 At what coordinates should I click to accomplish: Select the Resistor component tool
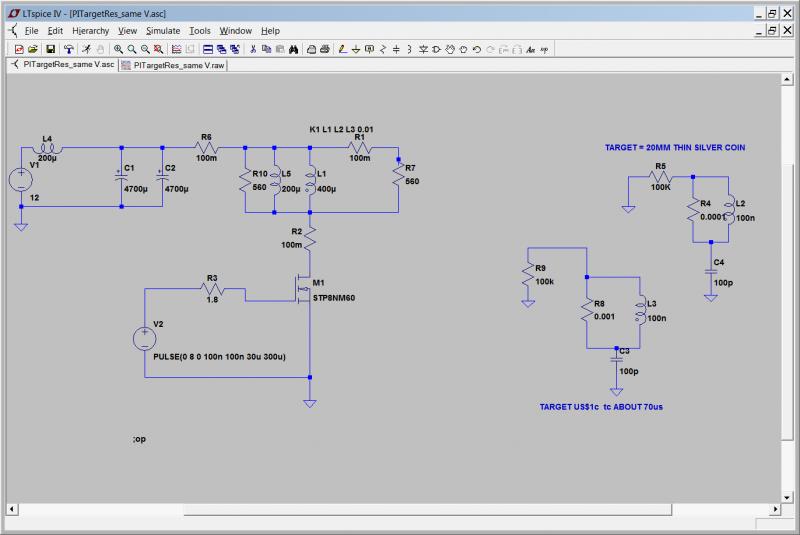(x=384, y=48)
